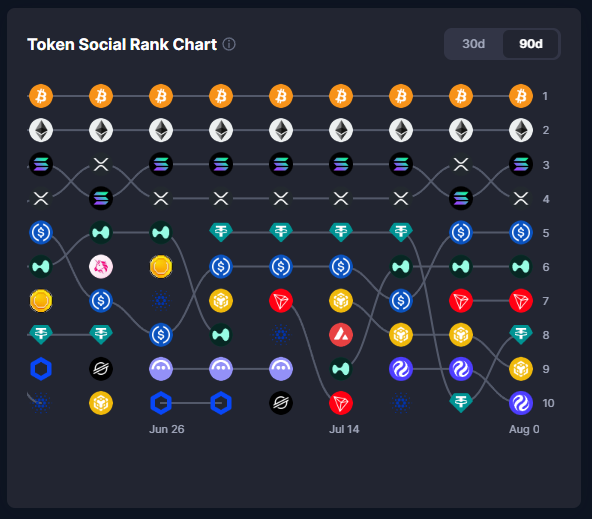Viewport: 592px width, 519px height.
Task: Click the rank number "5" label
Action: pos(546,233)
